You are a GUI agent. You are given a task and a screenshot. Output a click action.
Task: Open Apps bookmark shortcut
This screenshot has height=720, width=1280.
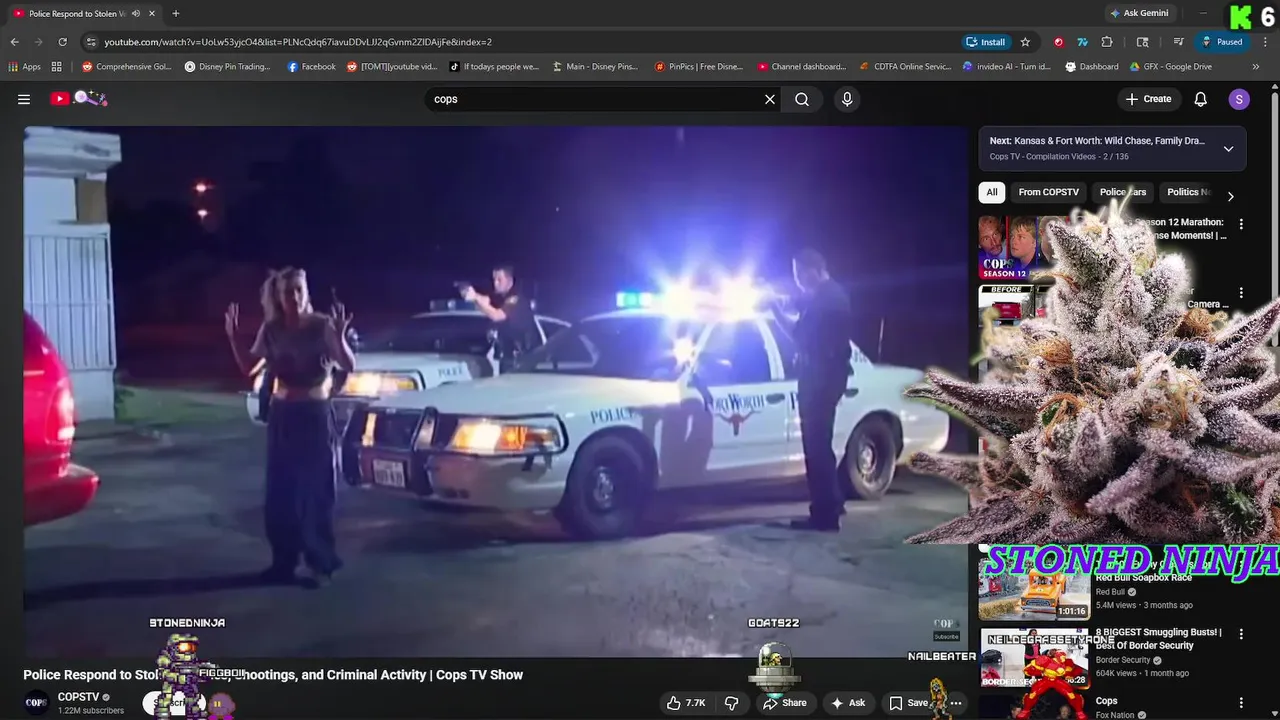24,67
